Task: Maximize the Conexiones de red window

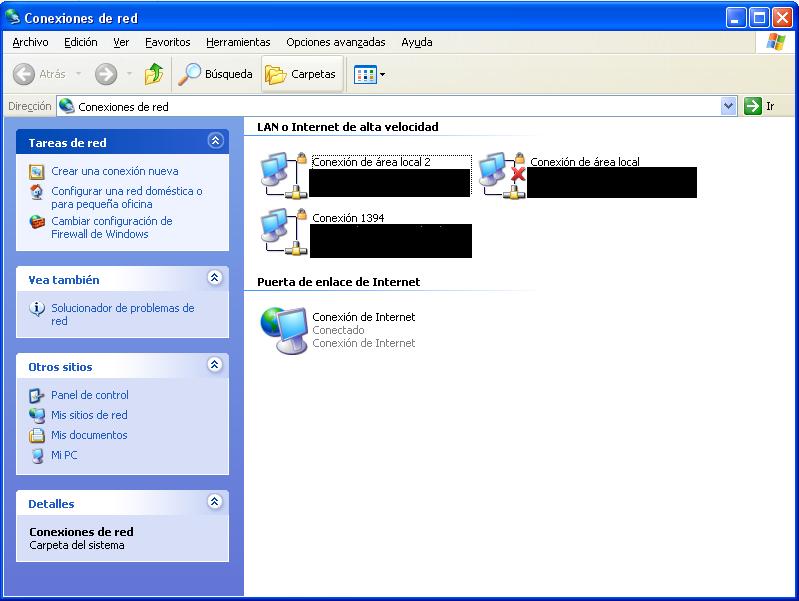Action: click(759, 18)
